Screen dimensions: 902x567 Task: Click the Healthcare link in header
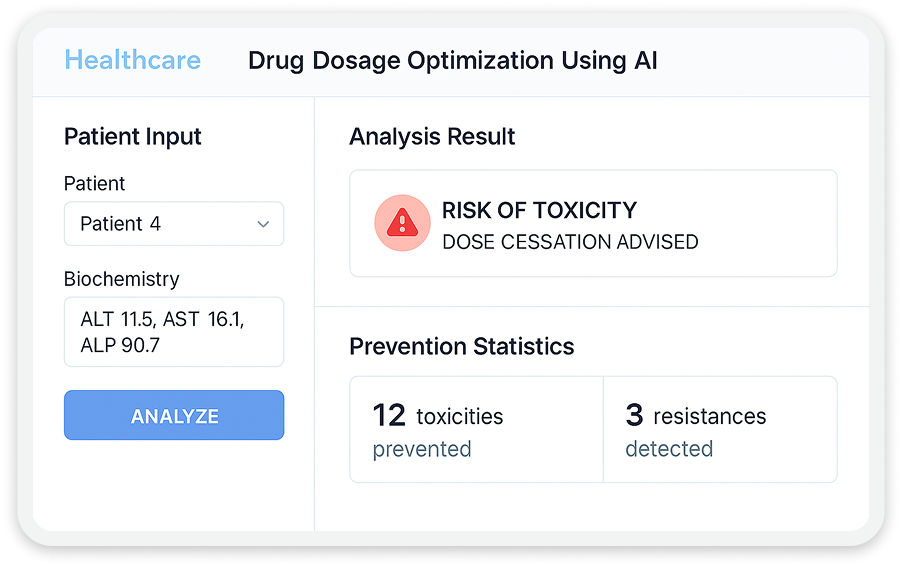tap(132, 60)
